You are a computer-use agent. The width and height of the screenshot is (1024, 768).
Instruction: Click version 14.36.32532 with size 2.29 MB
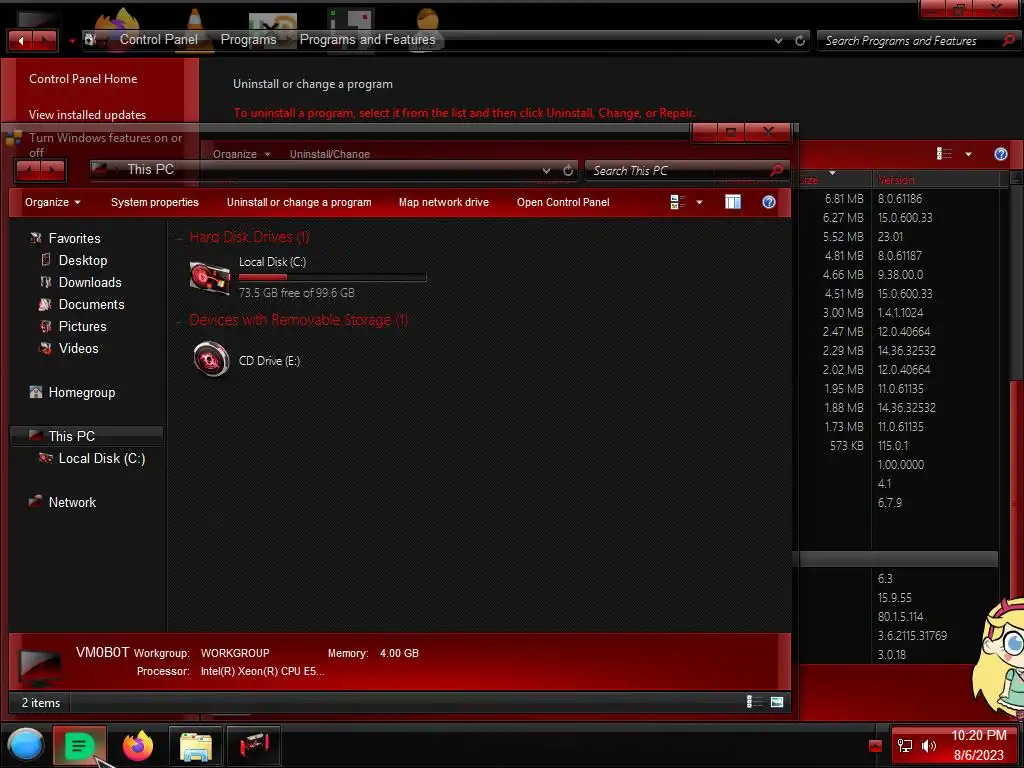tap(906, 351)
